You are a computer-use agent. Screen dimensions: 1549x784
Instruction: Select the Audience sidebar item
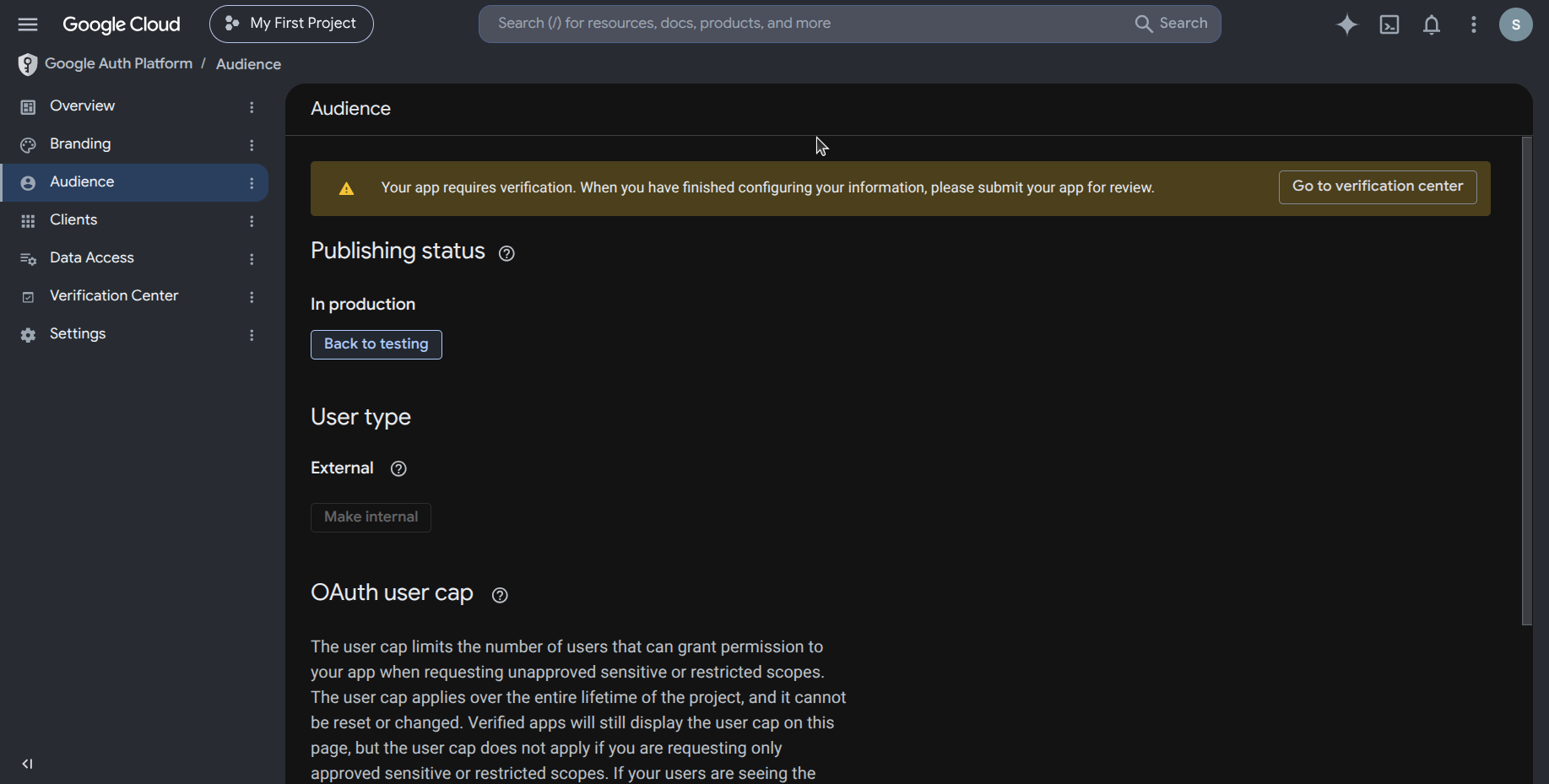134,182
